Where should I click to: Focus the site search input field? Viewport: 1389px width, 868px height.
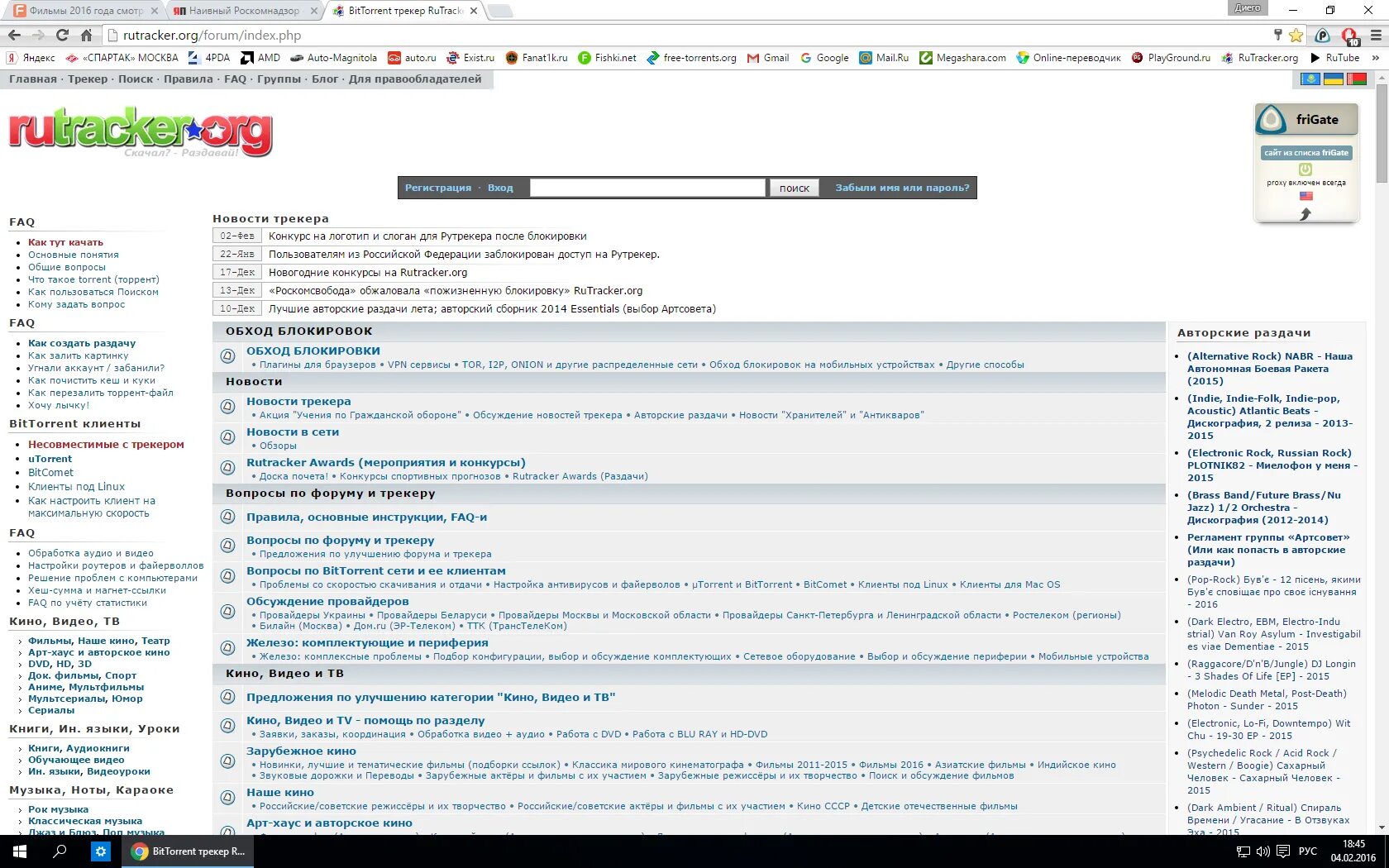coord(647,188)
